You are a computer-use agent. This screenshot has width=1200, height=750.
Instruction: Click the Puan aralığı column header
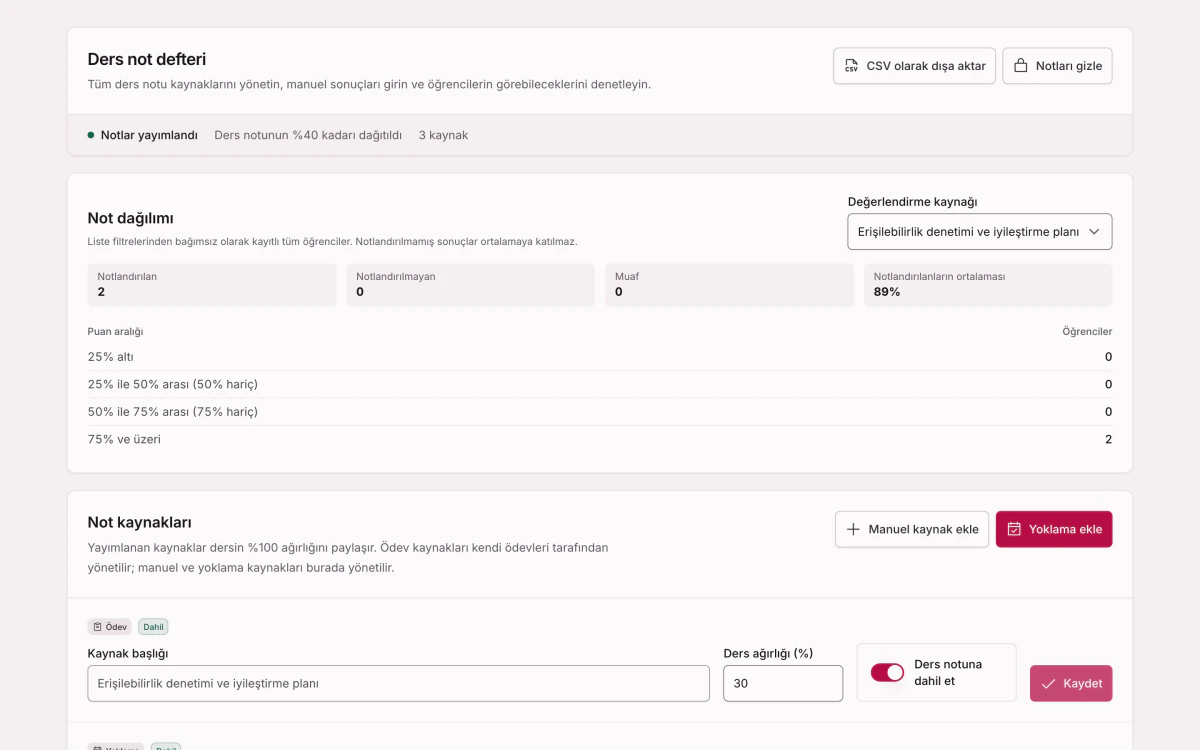(115, 332)
